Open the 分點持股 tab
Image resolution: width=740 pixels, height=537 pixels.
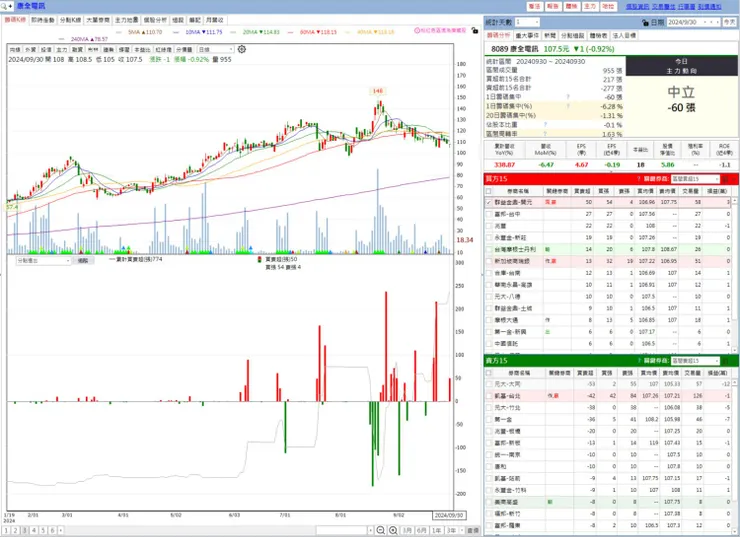[572, 35]
